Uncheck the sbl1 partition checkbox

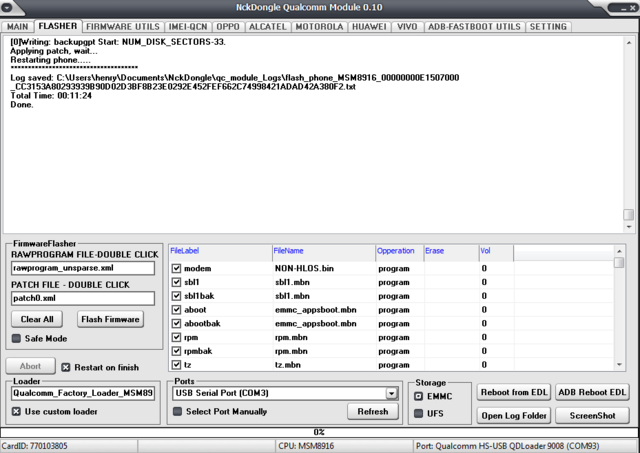(176, 282)
